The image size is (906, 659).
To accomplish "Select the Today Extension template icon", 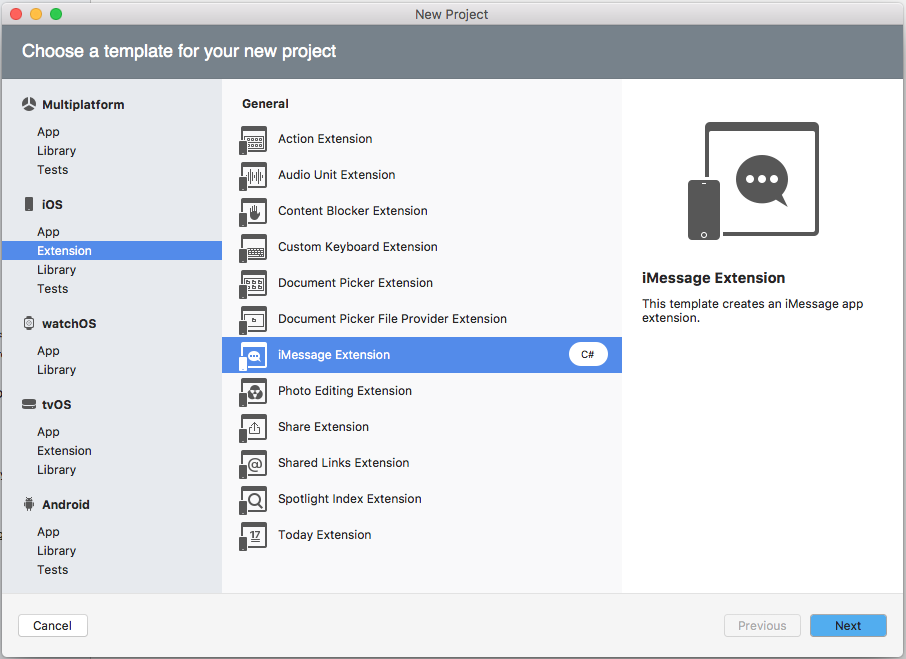I will (x=253, y=535).
